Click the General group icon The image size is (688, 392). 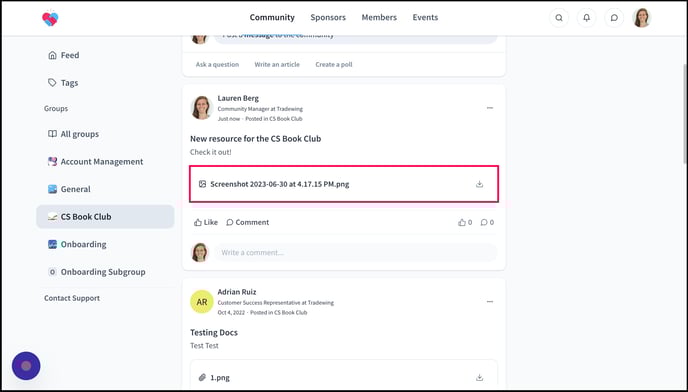click(x=52, y=189)
